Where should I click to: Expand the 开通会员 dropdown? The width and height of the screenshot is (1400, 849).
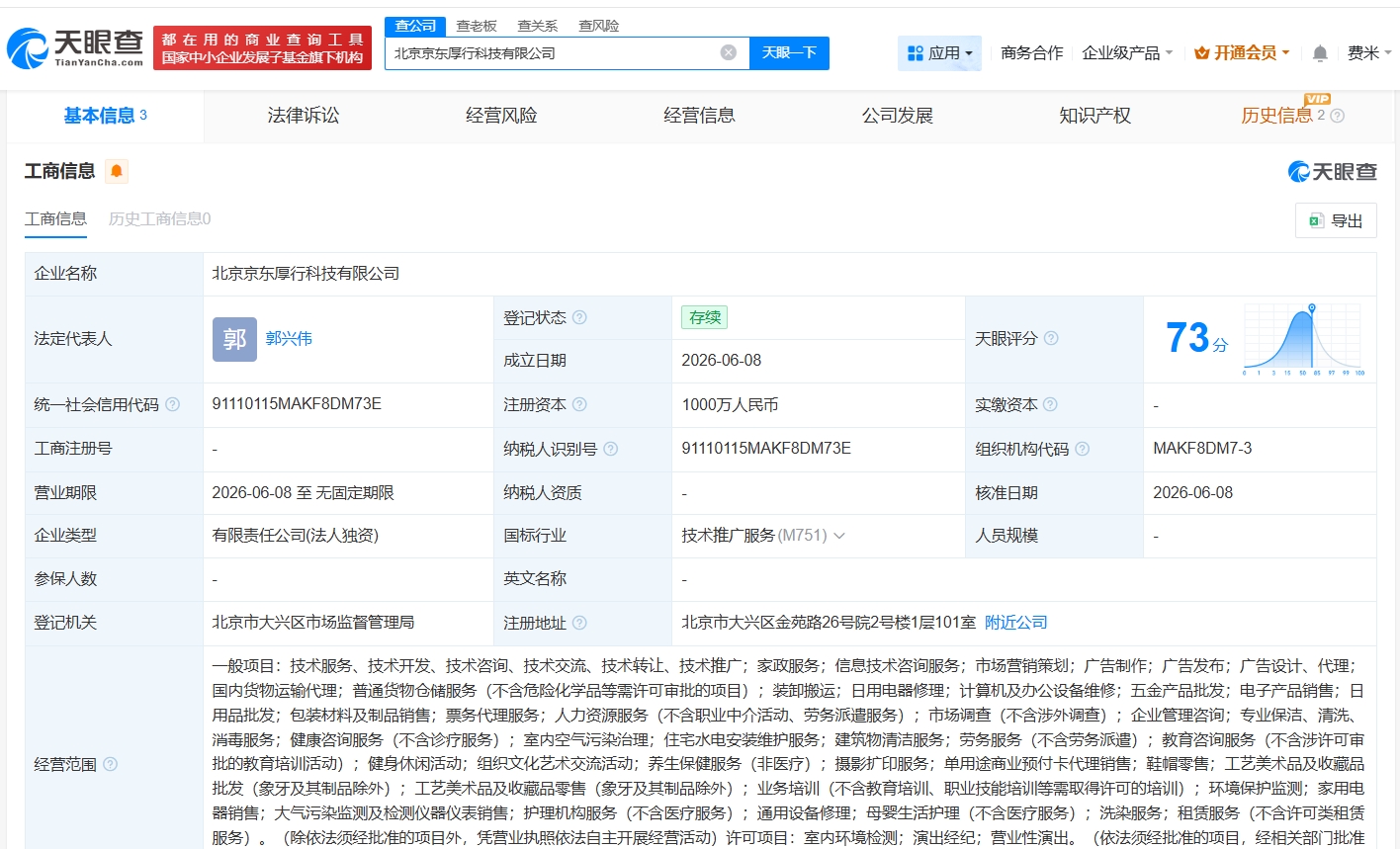coord(1242,53)
